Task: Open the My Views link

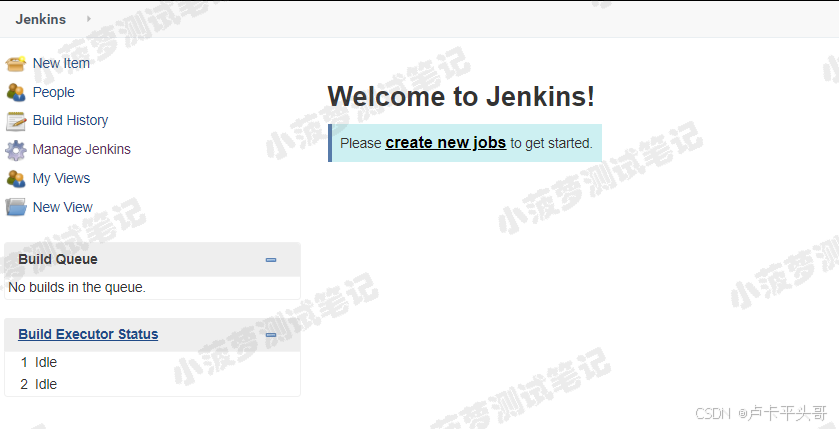Action: (x=61, y=178)
